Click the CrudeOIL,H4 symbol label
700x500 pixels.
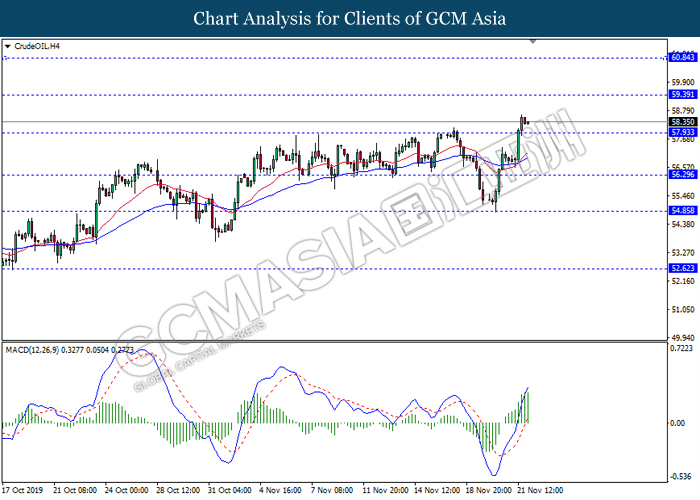(x=34, y=46)
